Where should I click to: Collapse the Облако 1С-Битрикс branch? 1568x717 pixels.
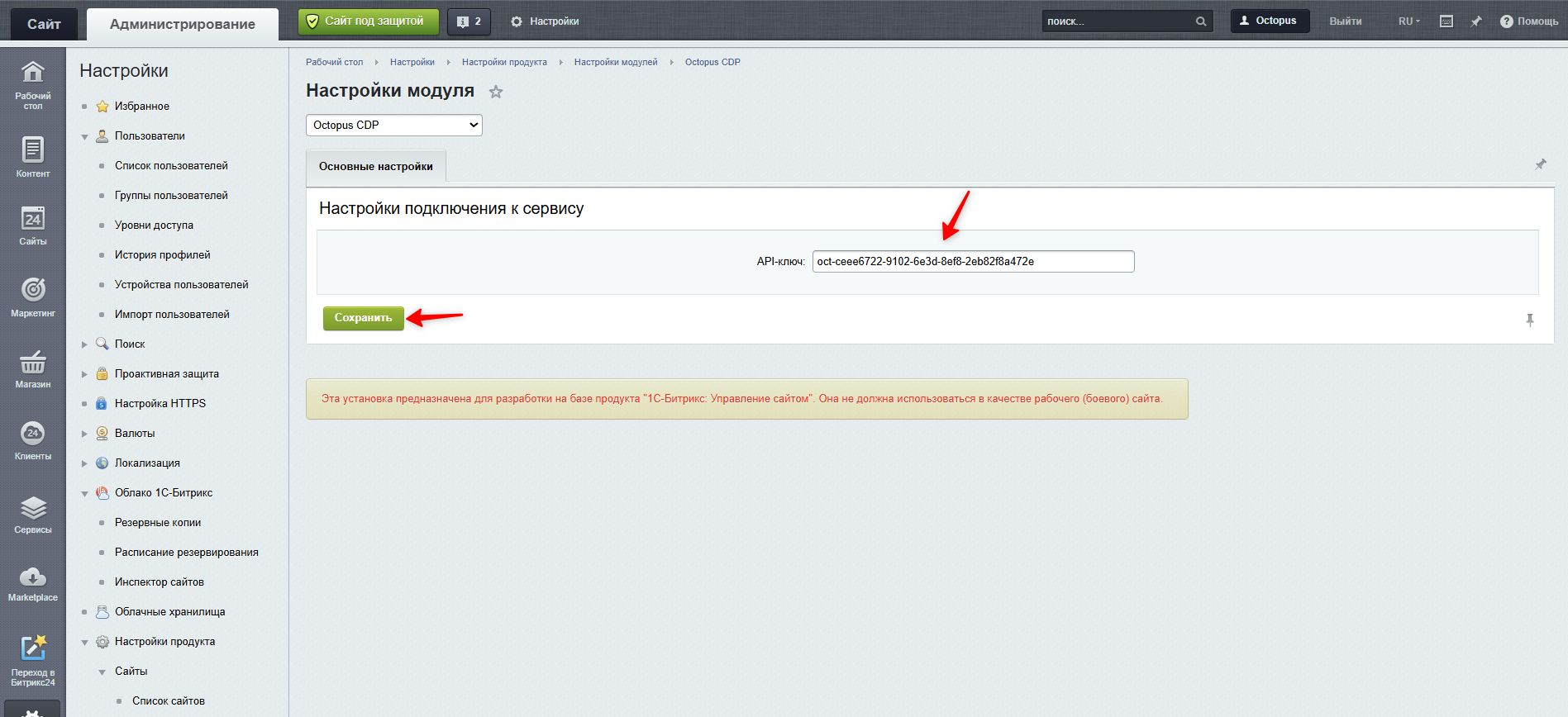[84, 493]
